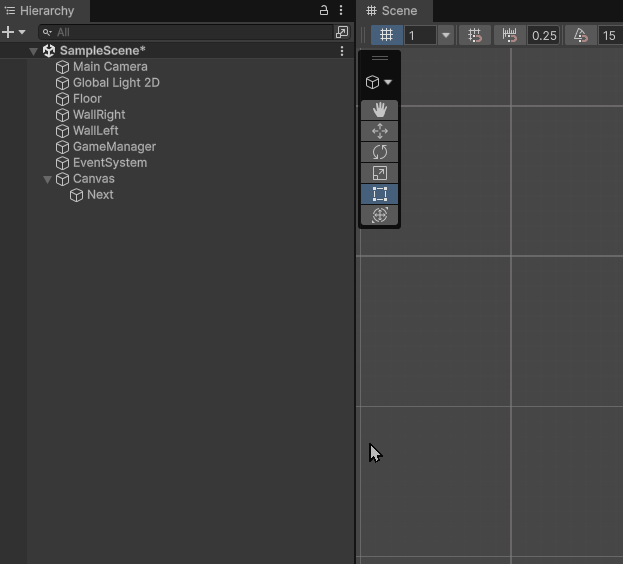The width and height of the screenshot is (623, 564).
Task: Click the GameManager cube icon
Action: coord(62,147)
